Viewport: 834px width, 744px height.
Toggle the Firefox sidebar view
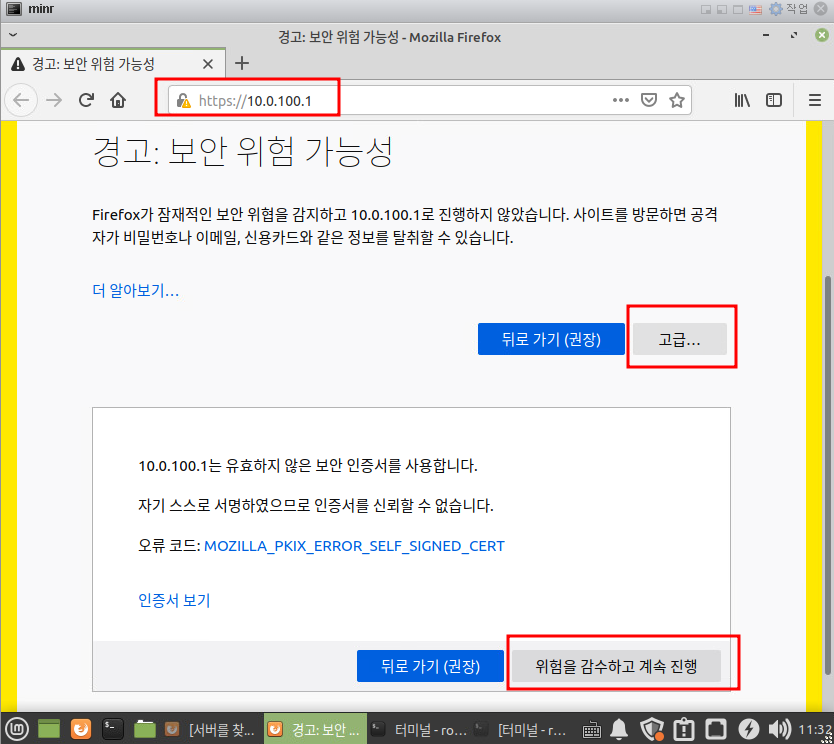point(774,100)
